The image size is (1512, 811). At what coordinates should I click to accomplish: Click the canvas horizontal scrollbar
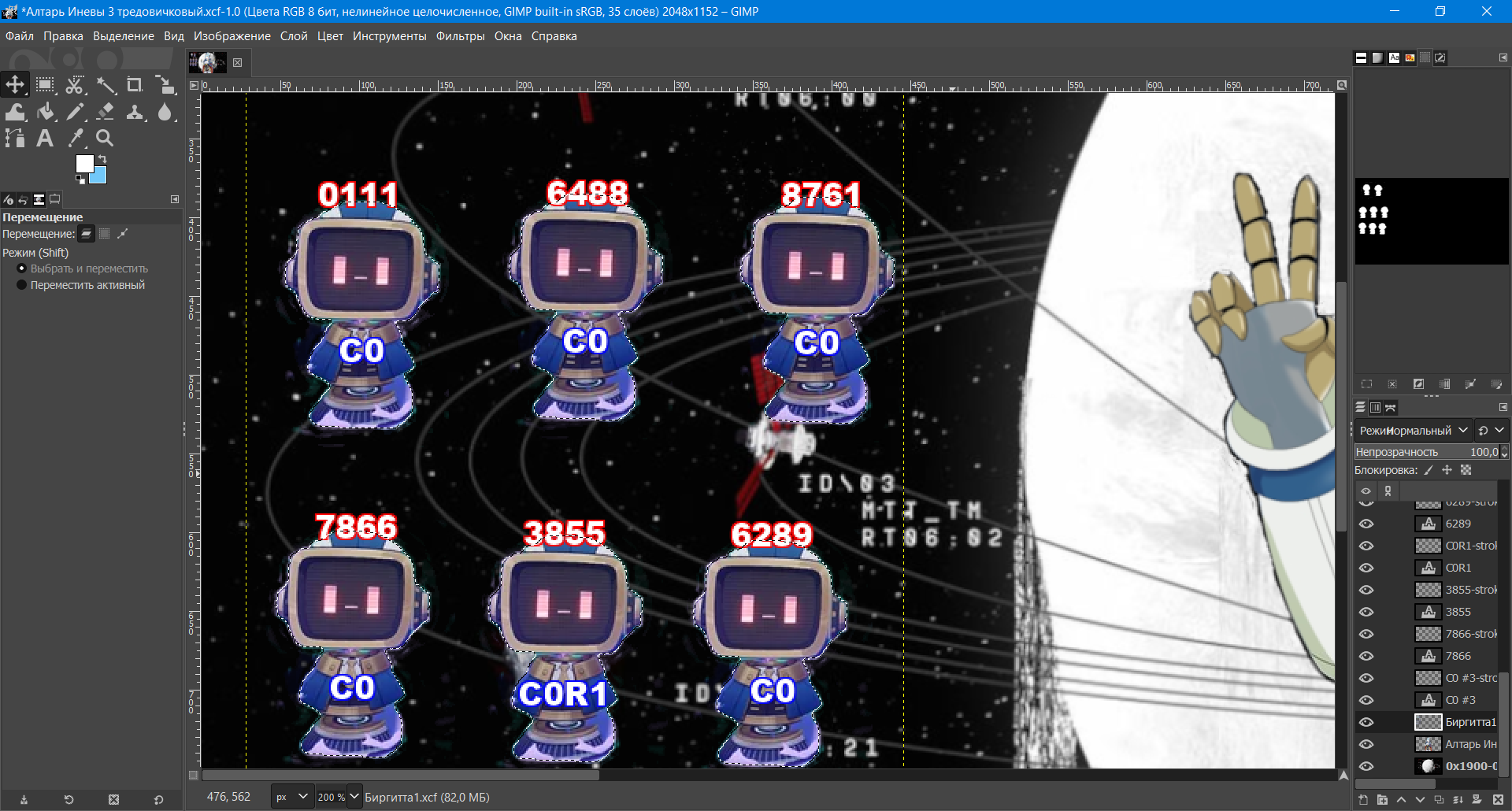(x=400, y=775)
